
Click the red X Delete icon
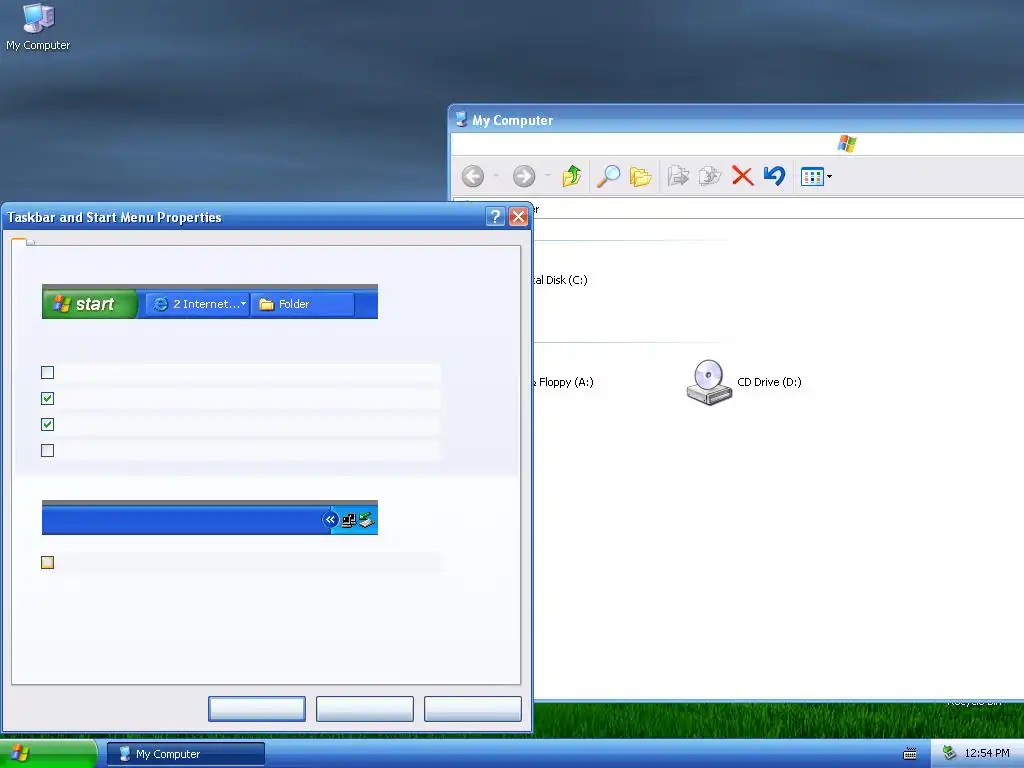(x=743, y=176)
